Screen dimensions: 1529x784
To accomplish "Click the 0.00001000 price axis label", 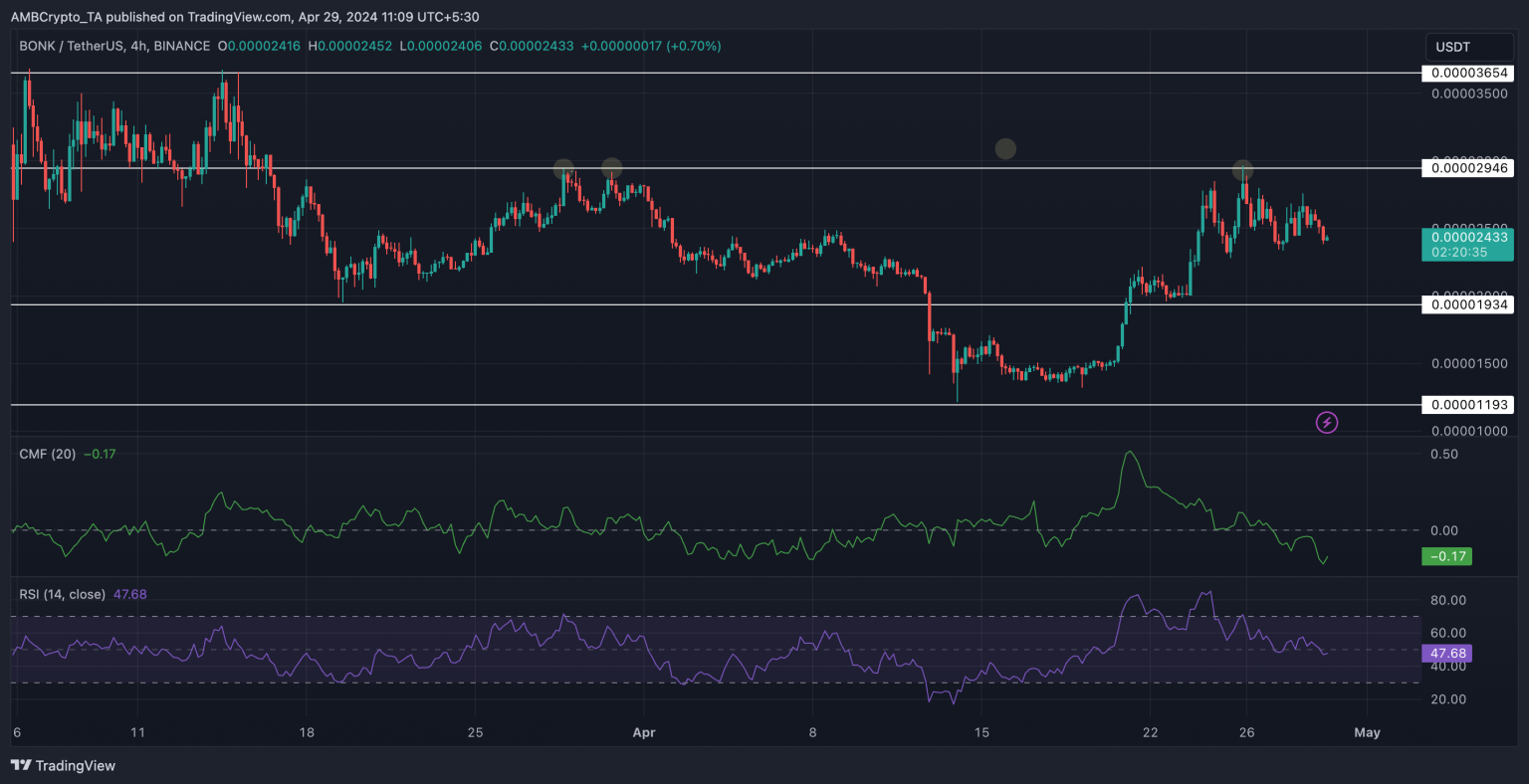I will [1469, 431].
